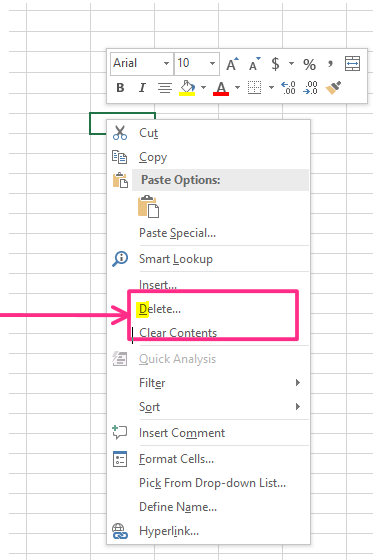This screenshot has height=560, width=373.
Task: Open Borders dropdown arrow
Action: coord(272,88)
